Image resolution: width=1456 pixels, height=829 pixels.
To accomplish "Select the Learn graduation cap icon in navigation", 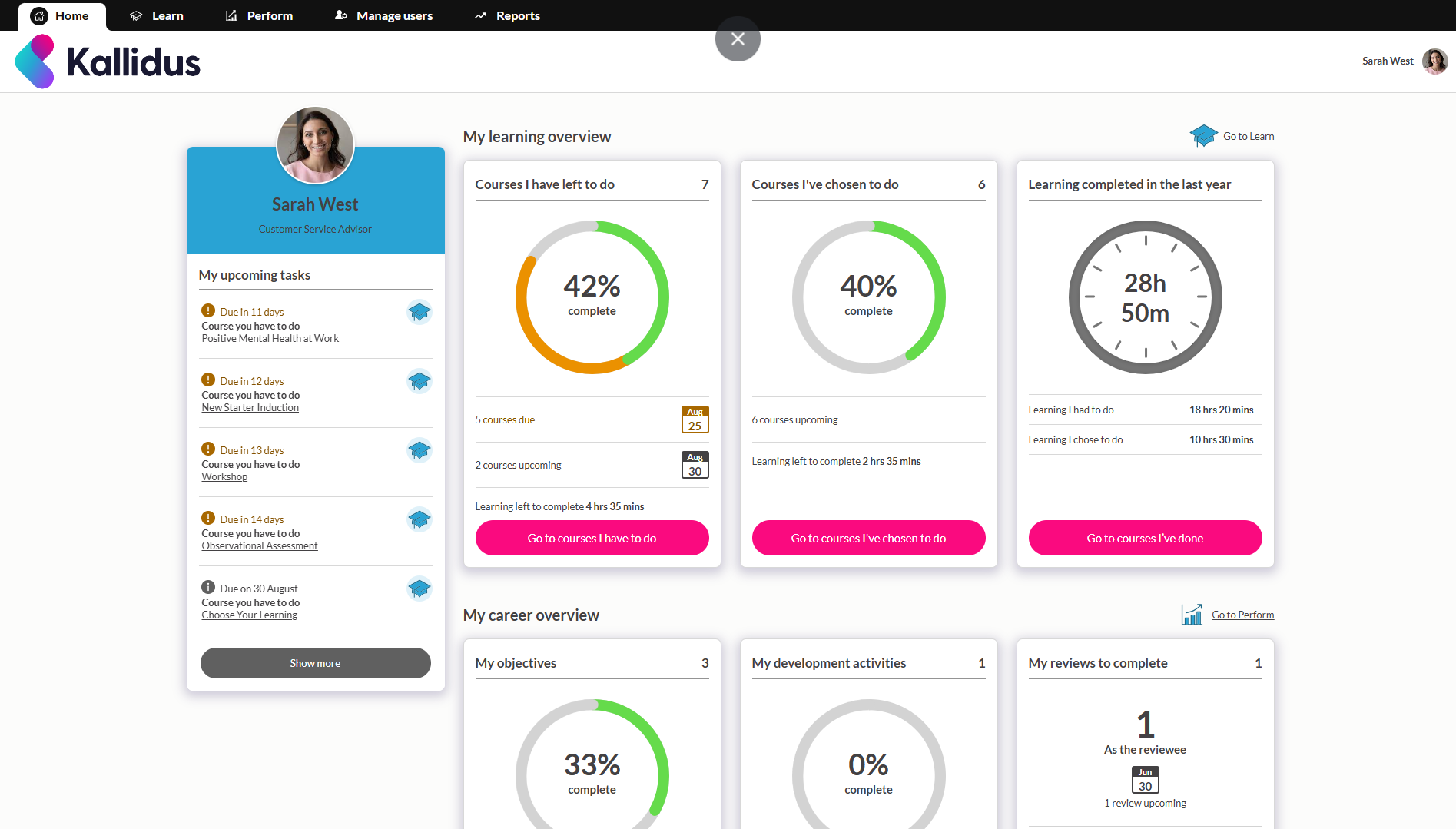I will point(136,15).
